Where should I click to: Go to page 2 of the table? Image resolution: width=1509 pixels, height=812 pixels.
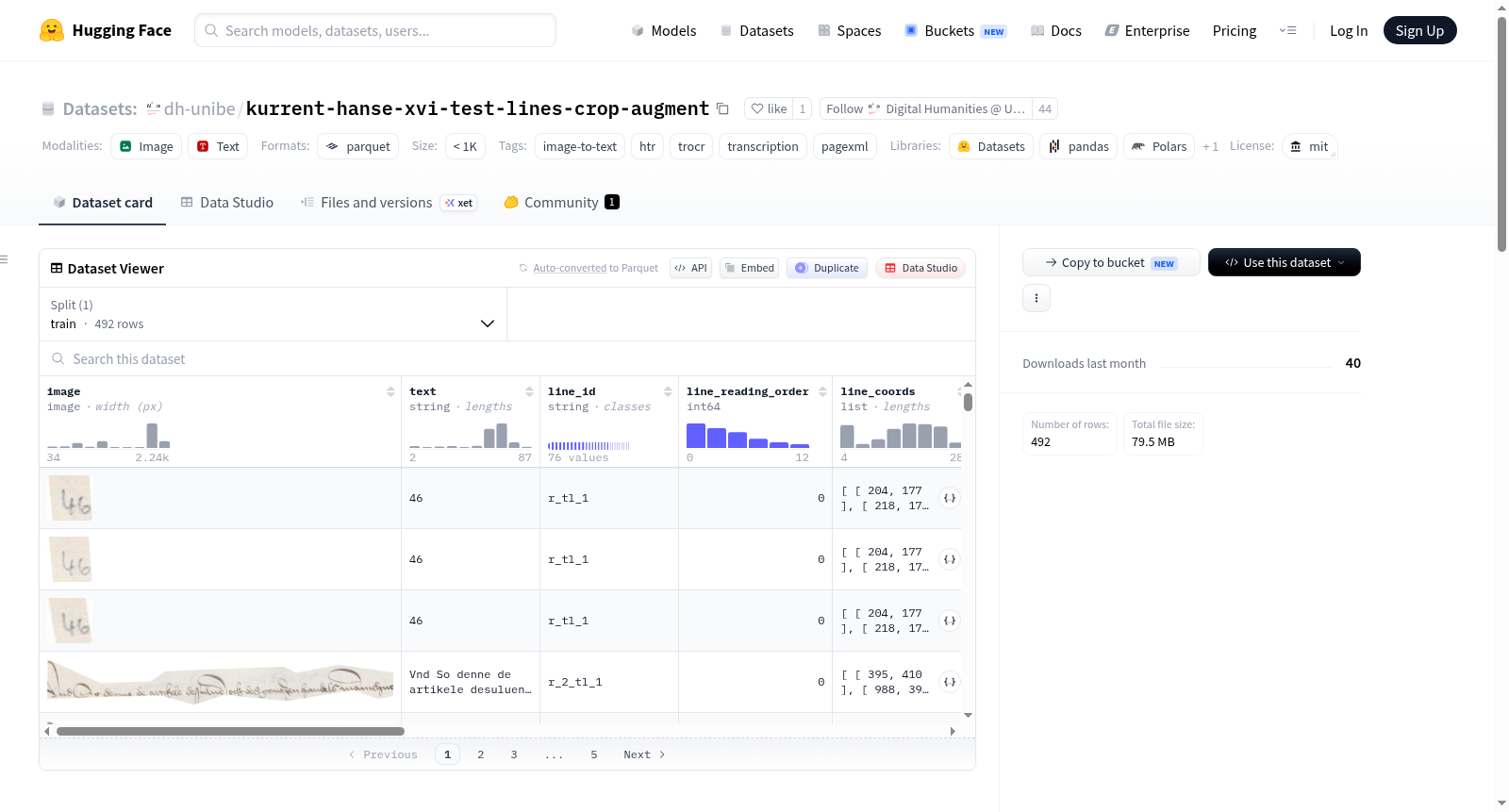(481, 754)
